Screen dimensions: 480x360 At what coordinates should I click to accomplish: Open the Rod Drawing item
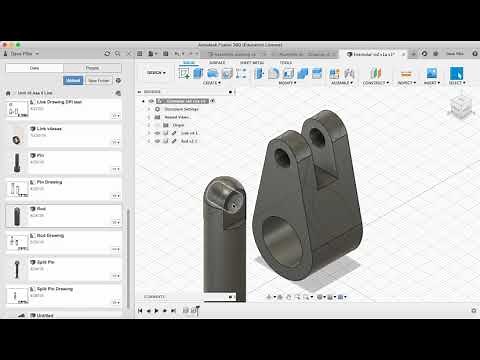pos(64,242)
